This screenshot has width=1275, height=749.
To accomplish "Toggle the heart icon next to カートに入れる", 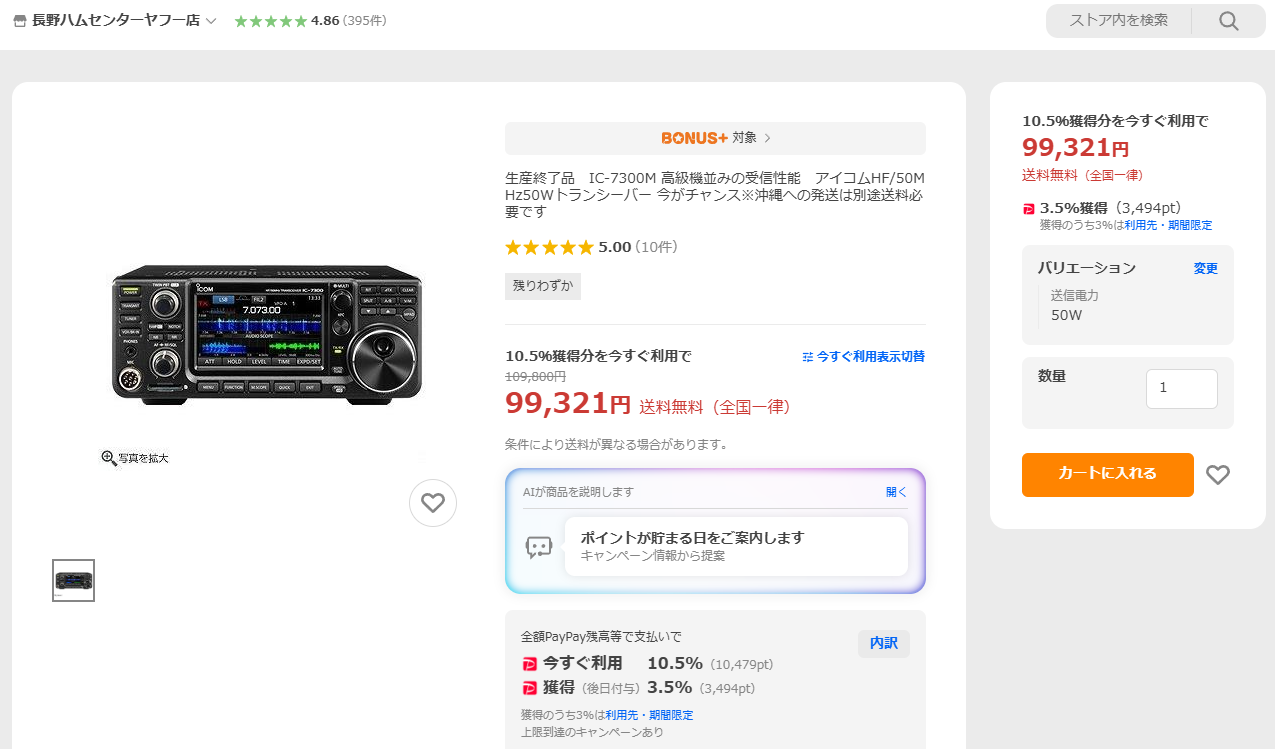I will click(x=1218, y=475).
